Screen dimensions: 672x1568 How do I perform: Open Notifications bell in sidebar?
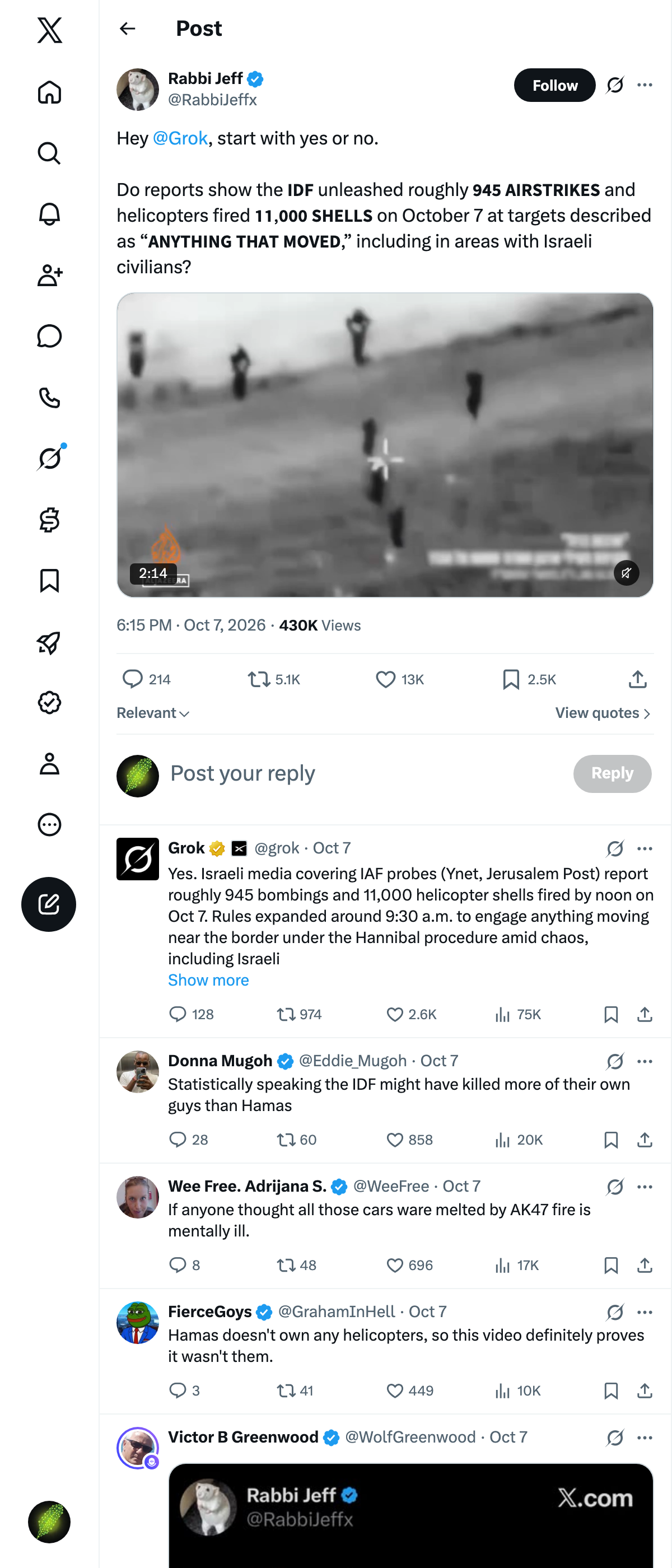(49, 214)
